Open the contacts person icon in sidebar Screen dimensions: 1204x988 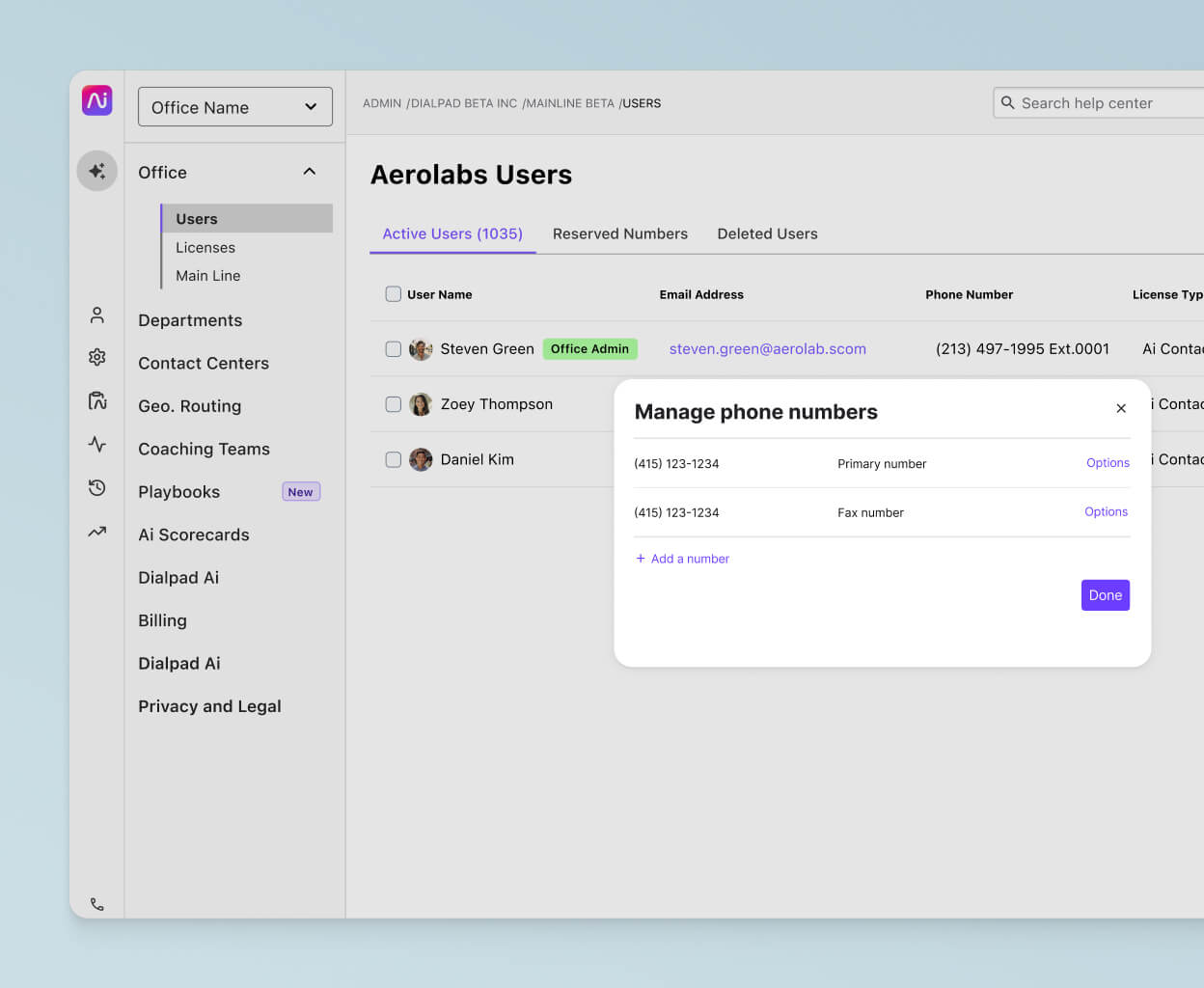[x=96, y=315]
